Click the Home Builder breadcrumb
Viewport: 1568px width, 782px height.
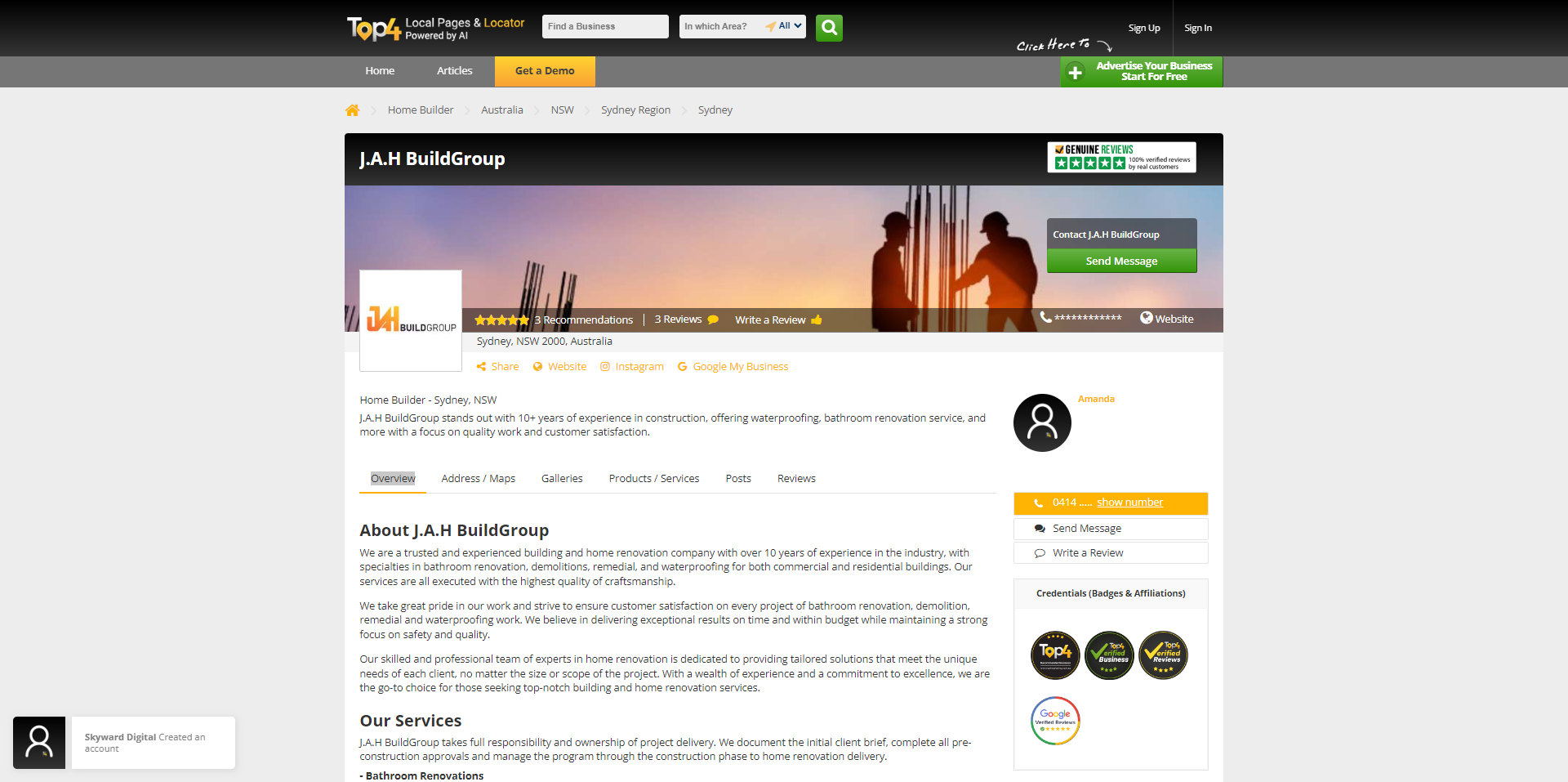point(421,110)
